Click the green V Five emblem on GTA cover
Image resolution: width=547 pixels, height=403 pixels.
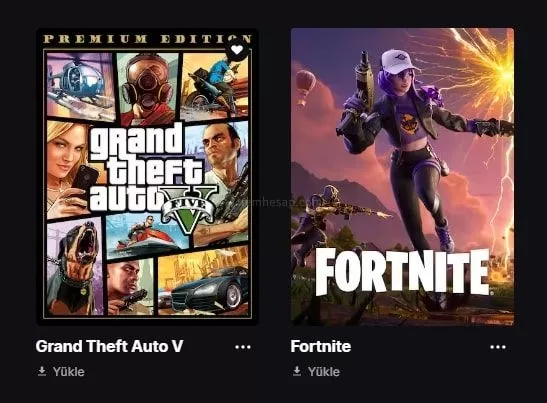point(189,209)
